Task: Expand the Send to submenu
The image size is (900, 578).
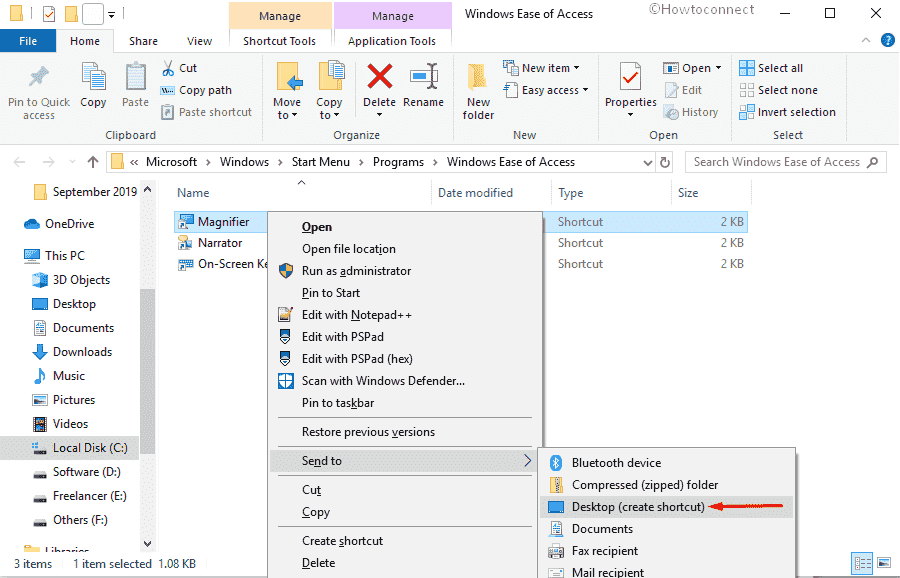Action: click(x=403, y=461)
